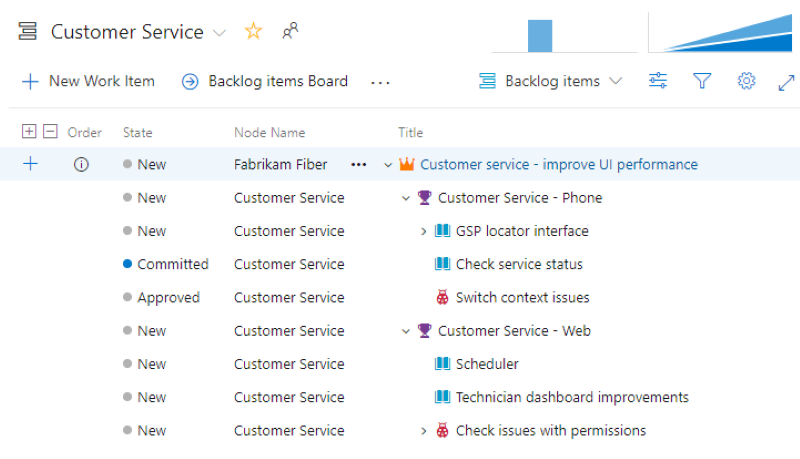
Task: Collapse Customer Service - Phone feature
Action: pyautogui.click(x=406, y=198)
